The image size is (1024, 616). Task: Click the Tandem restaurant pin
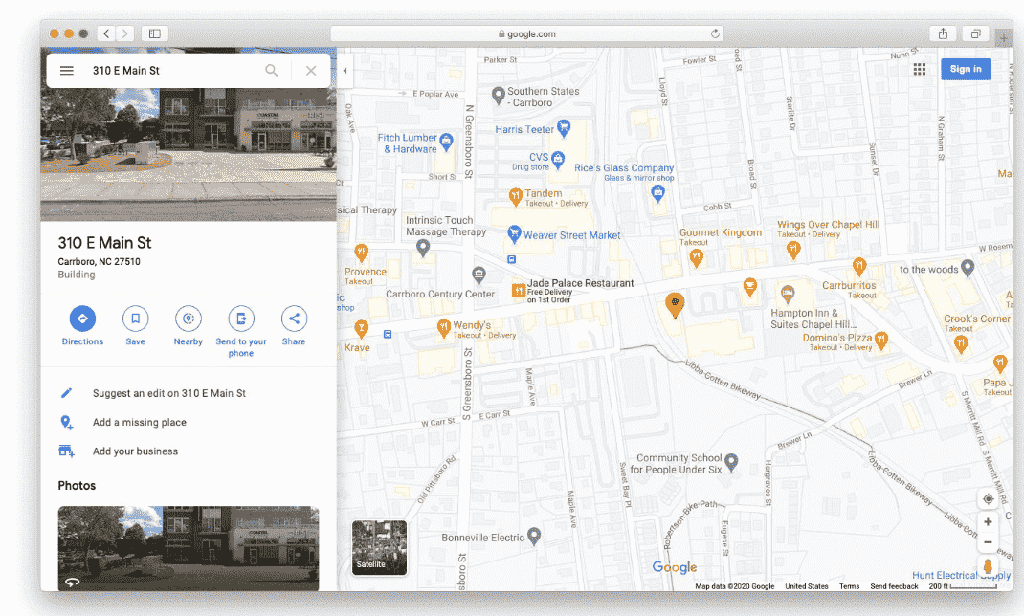[x=515, y=195]
